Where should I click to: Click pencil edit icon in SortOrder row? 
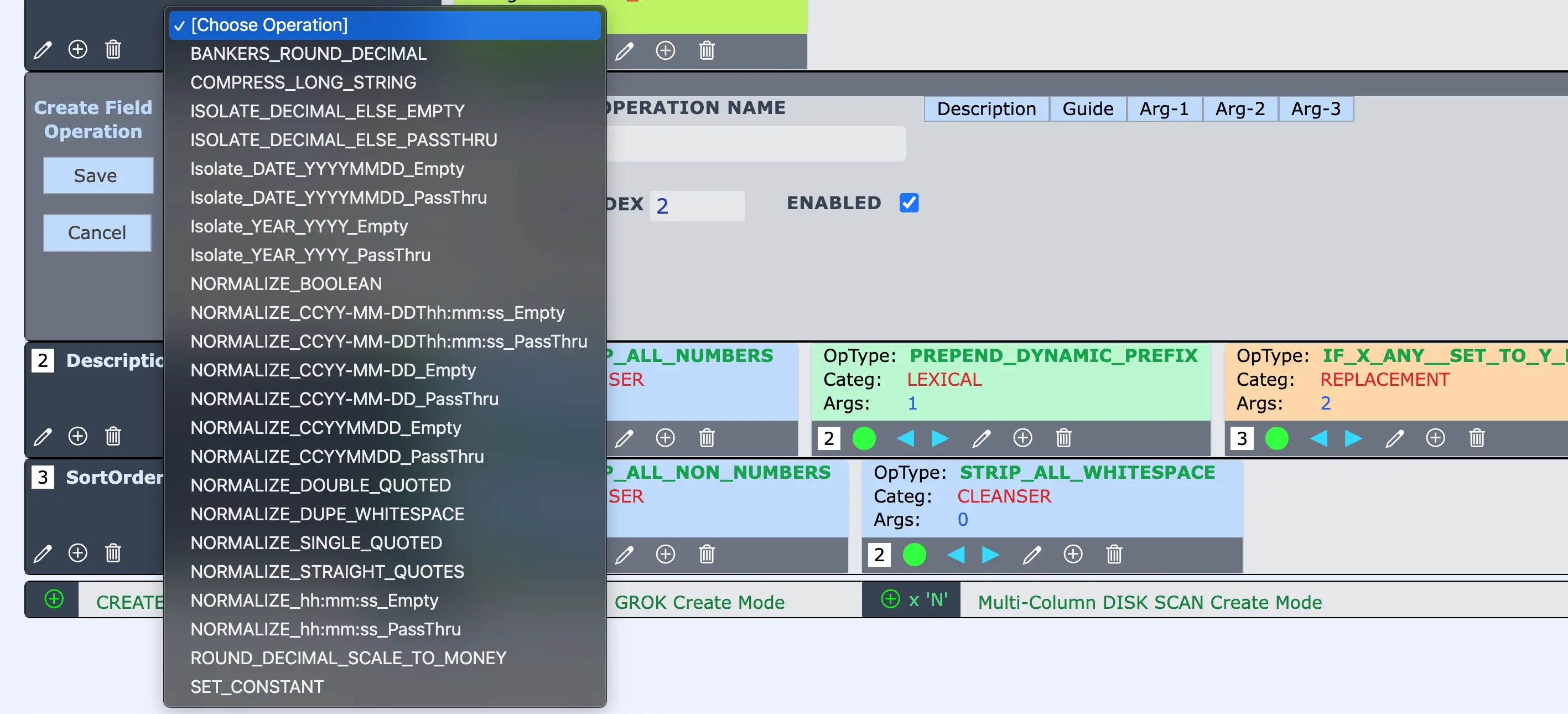[43, 553]
